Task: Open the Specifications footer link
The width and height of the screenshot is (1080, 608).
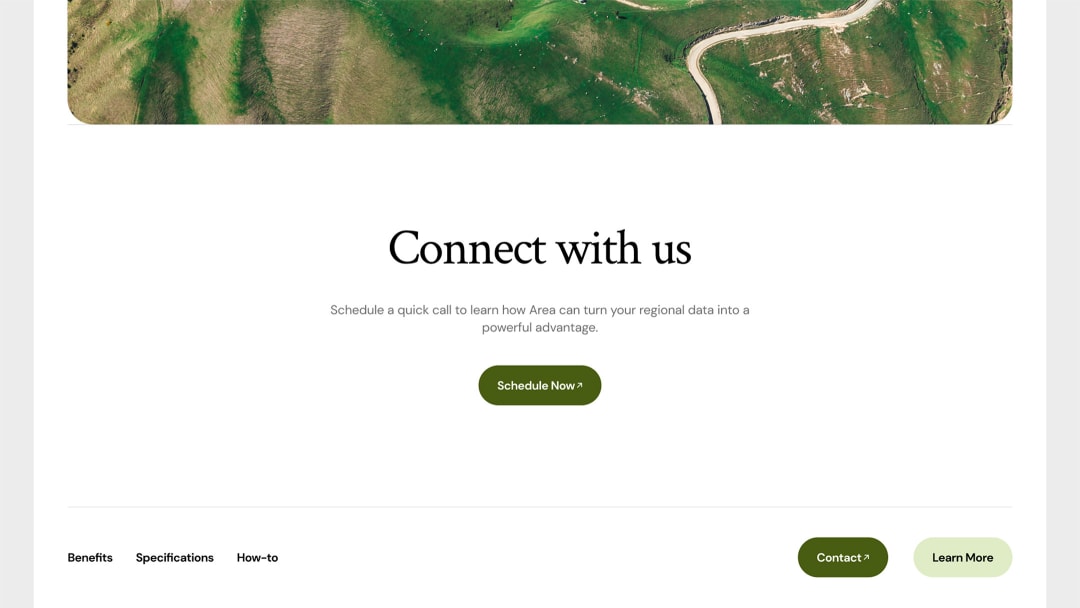Action: coord(174,558)
